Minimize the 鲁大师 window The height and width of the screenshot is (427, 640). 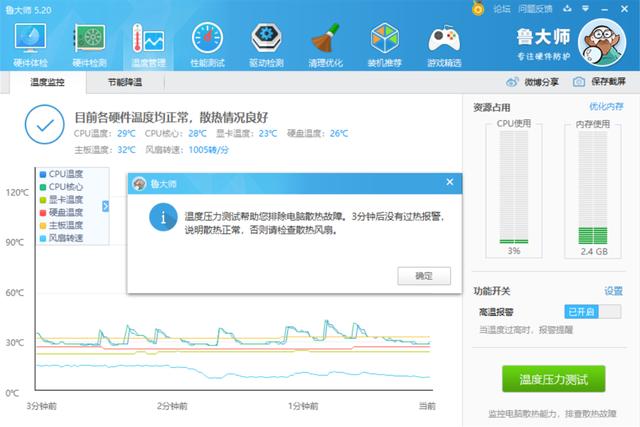tap(605, 9)
